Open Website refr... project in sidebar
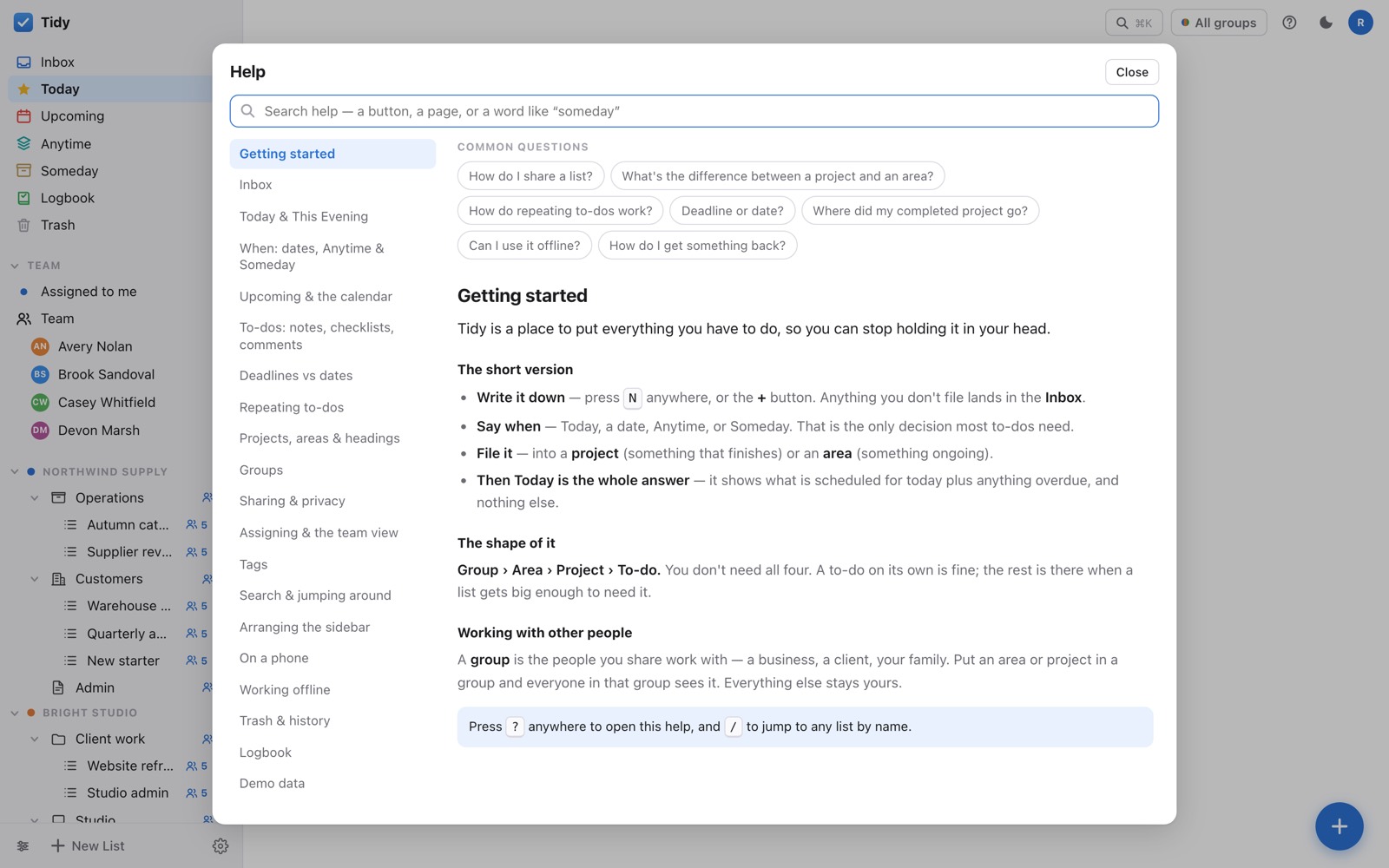This screenshot has height=868, width=1389. [x=130, y=766]
